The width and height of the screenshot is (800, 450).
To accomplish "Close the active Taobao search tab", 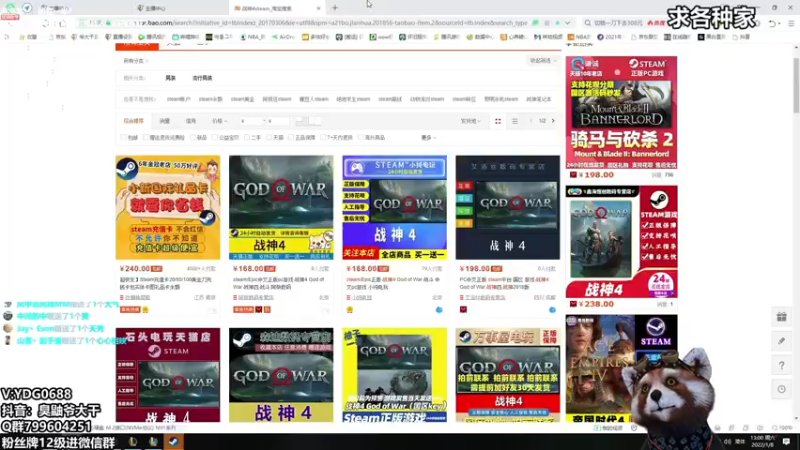I will click(x=318, y=8).
